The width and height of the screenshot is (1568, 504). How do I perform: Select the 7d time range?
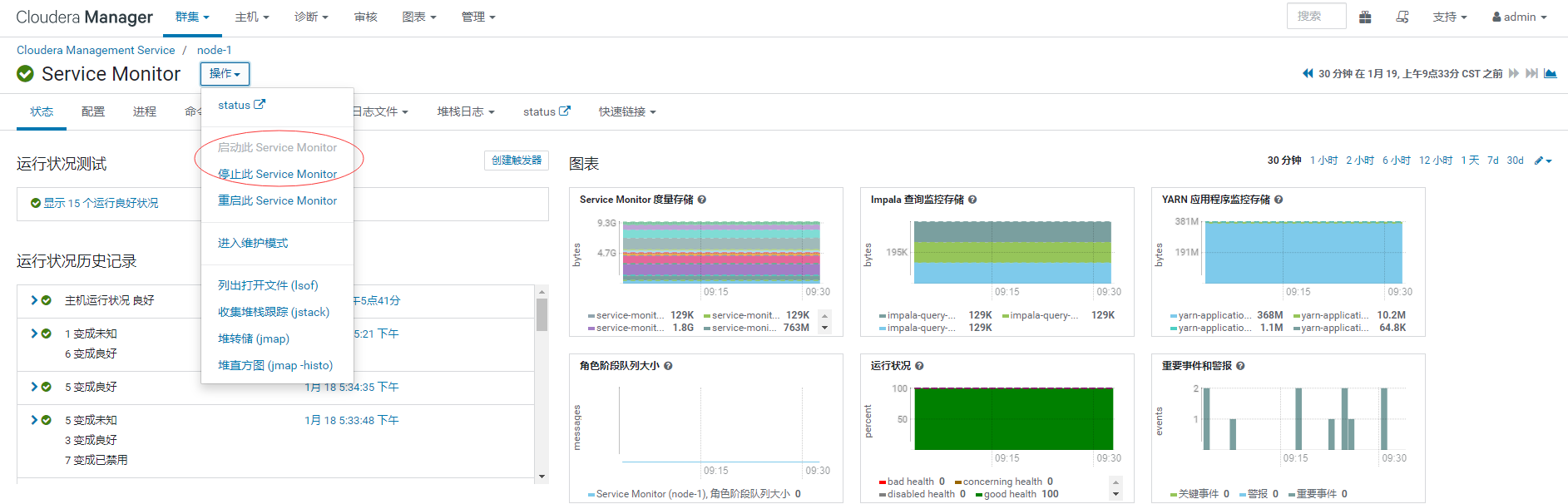click(x=1493, y=161)
